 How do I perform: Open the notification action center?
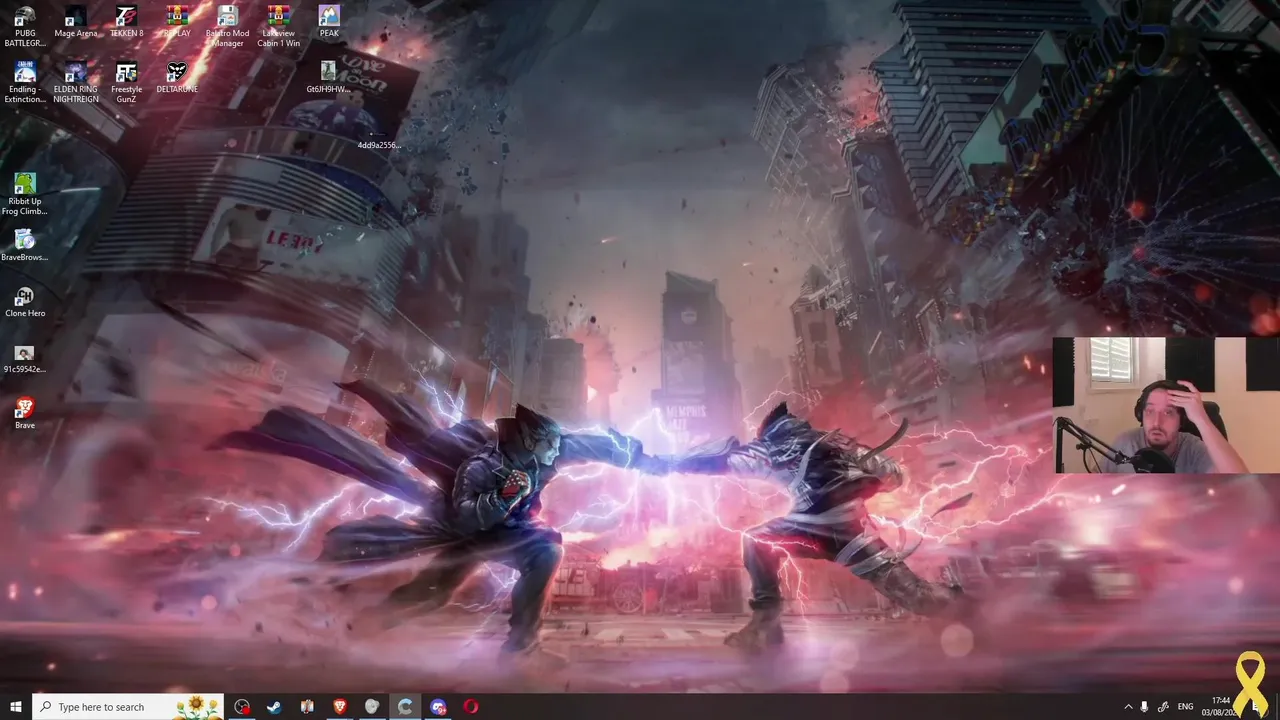point(1258,707)
